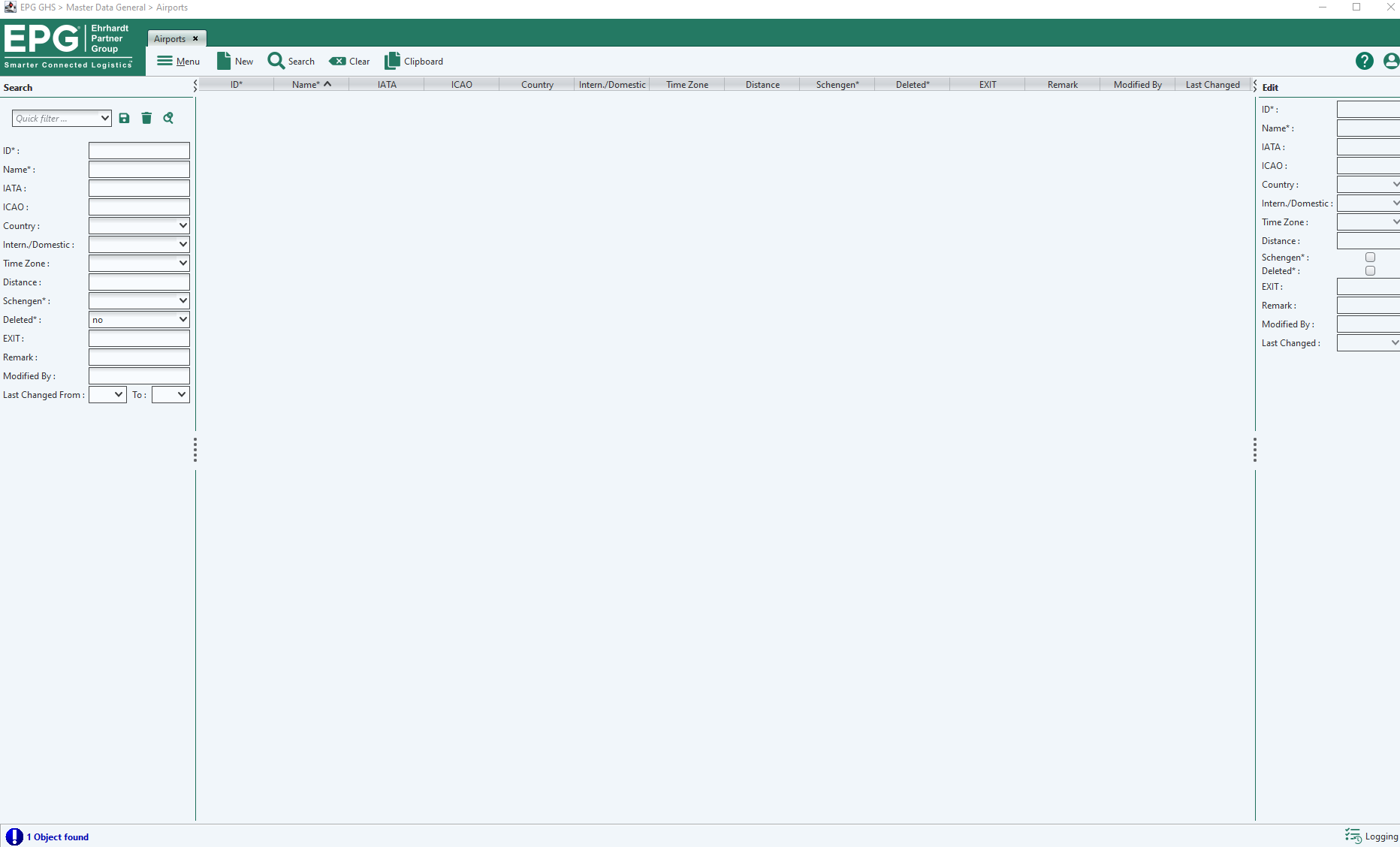Click the Distance column header
This screenshot has height=847, width=1400.
click(762, 84)
